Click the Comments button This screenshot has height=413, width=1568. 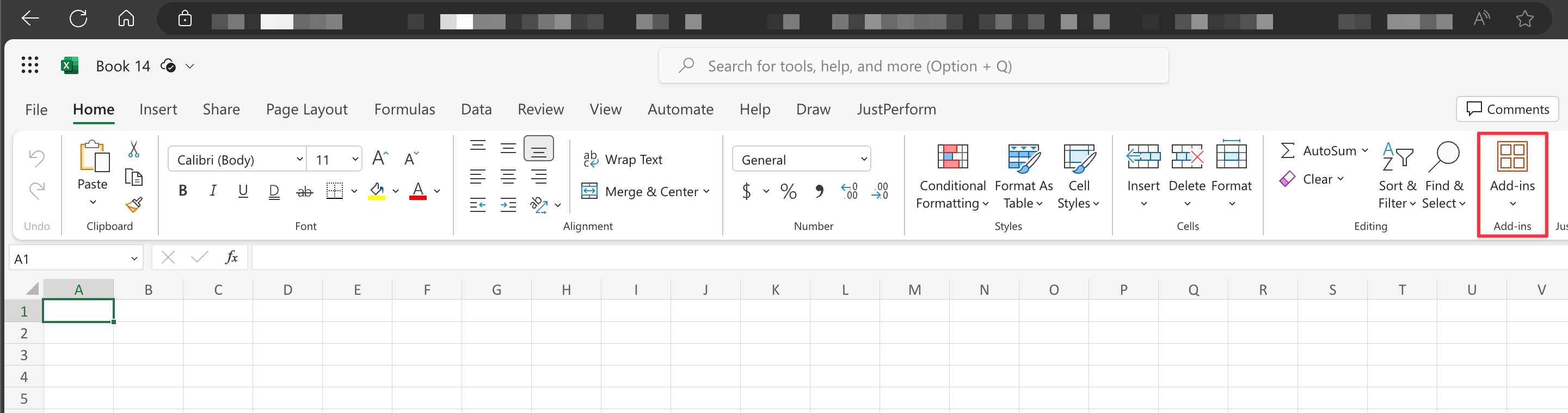pos(1507,109)
